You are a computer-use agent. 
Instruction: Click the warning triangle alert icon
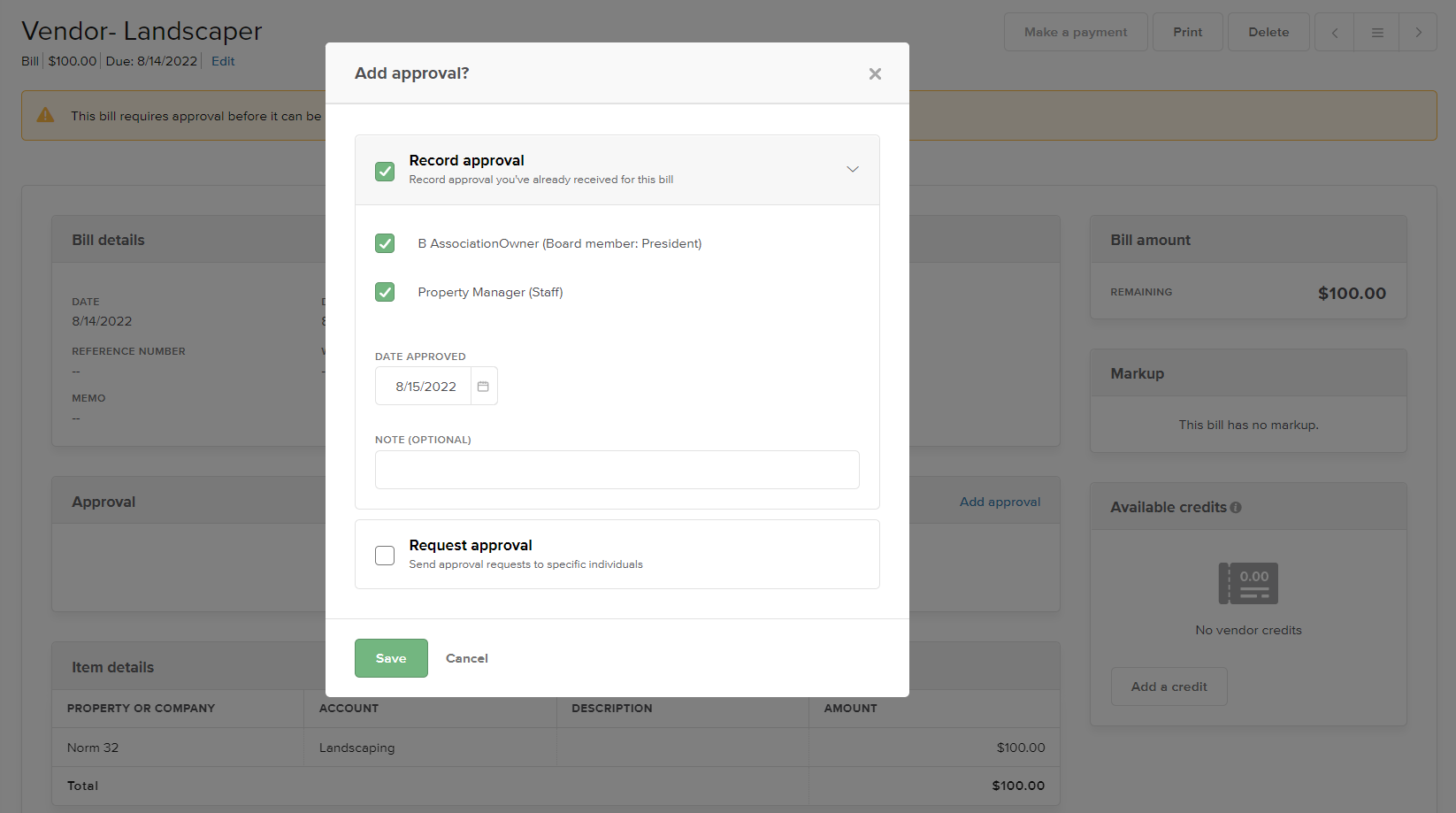46,116
